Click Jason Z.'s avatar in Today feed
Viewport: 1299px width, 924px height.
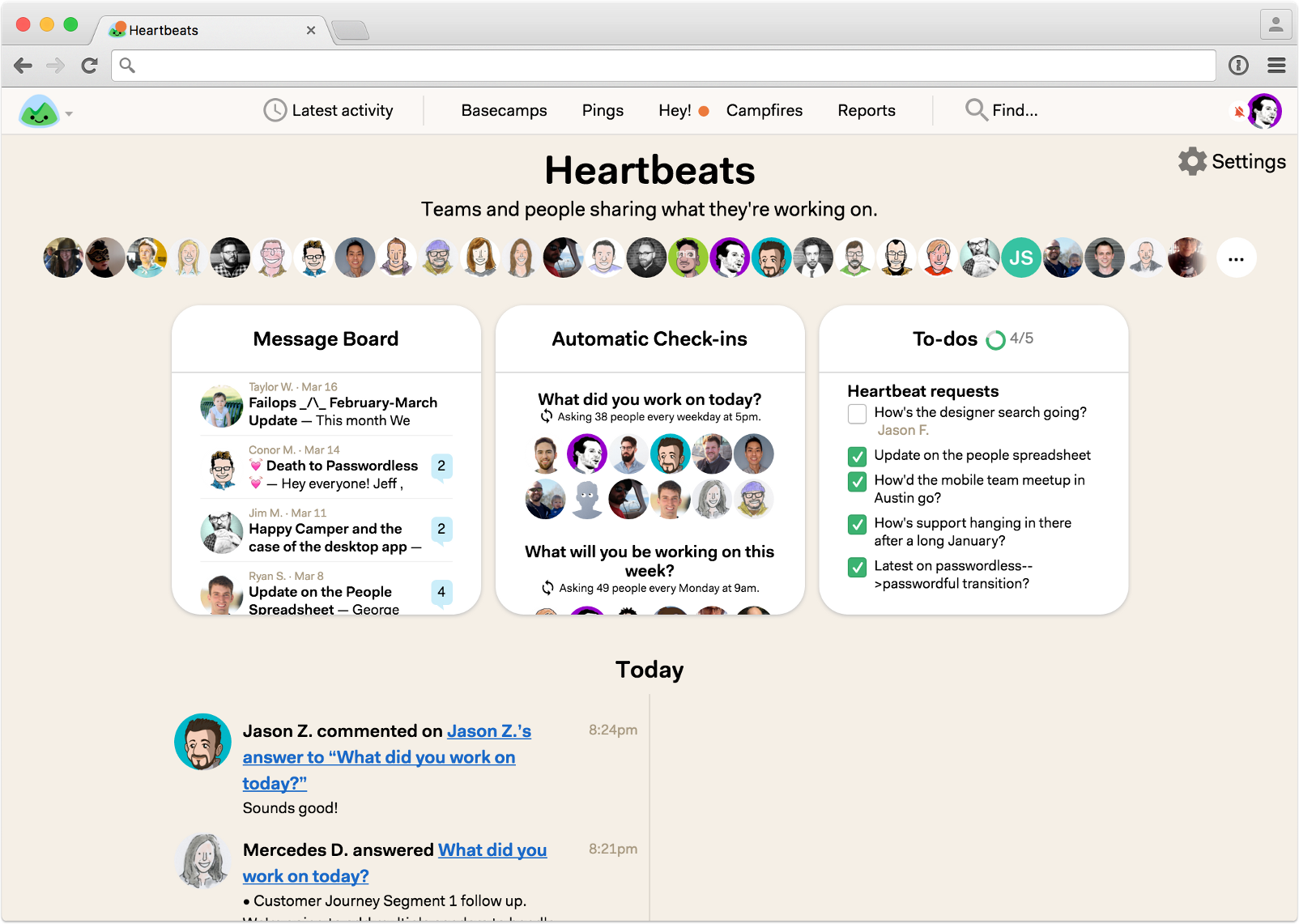tap(202, 742)
